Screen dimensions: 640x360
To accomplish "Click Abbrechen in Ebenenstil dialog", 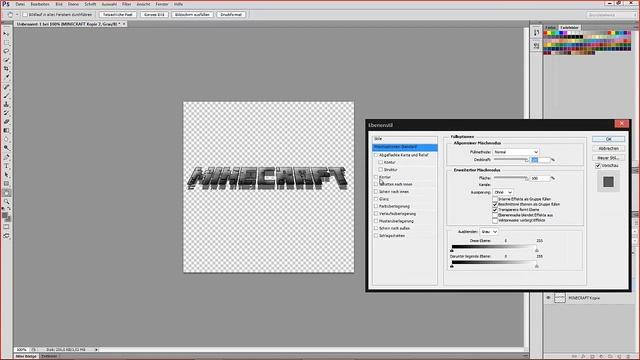I will tap(608, 149).
